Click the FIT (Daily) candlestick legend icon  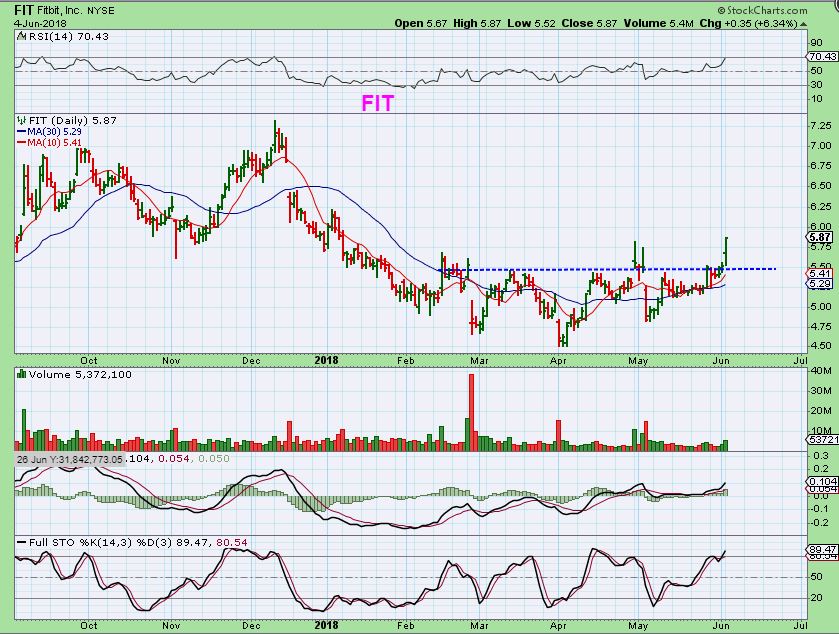(x=22, y=119)
